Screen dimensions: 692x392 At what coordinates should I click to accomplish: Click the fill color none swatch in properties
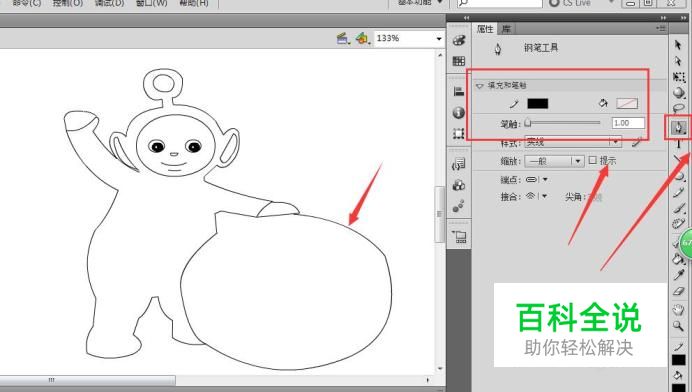tap(627, 104)
